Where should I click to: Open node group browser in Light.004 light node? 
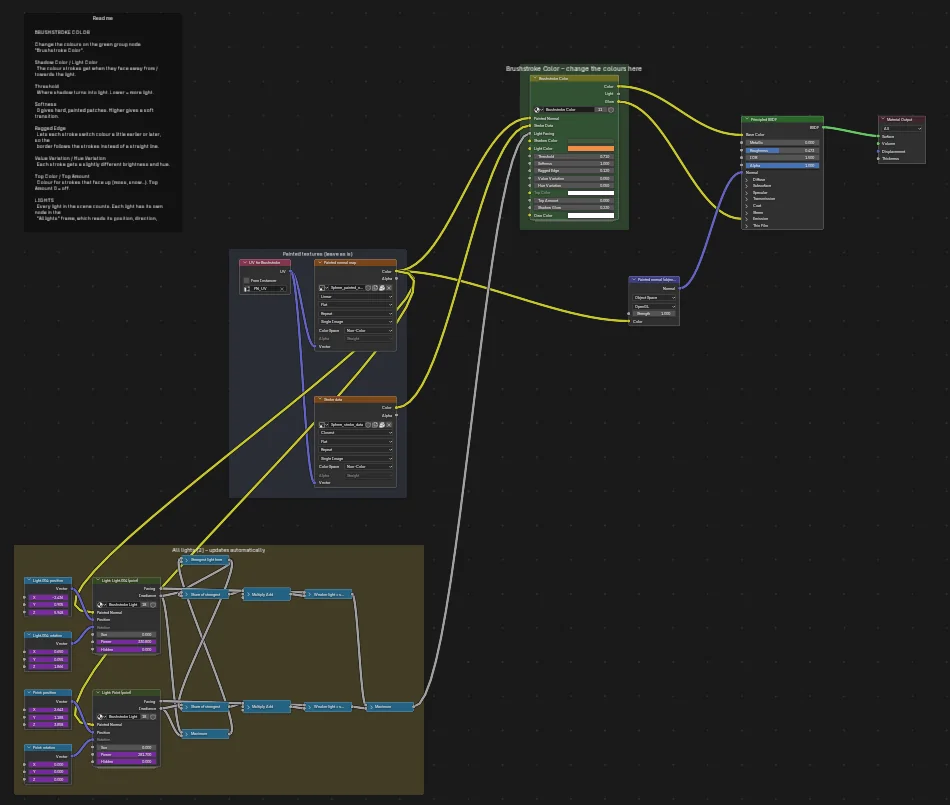[x=101, y=605]
